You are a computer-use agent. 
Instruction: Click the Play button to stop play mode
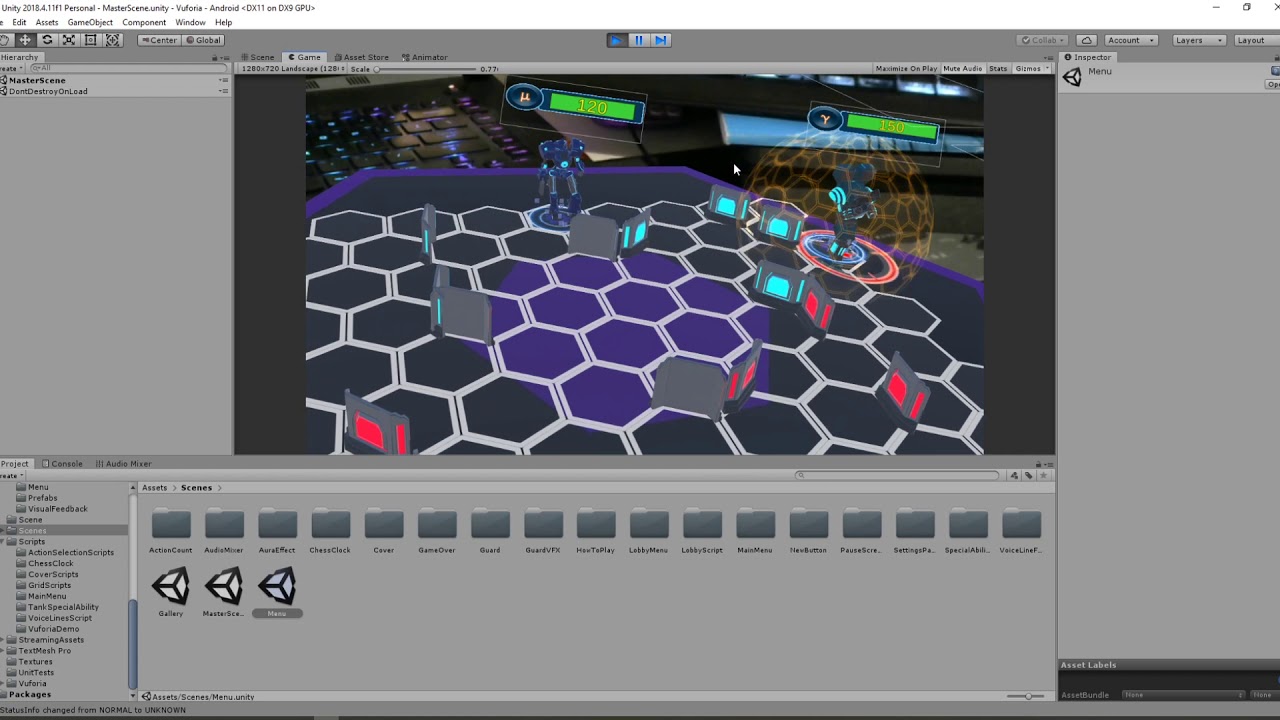click(x=616, y=40)
